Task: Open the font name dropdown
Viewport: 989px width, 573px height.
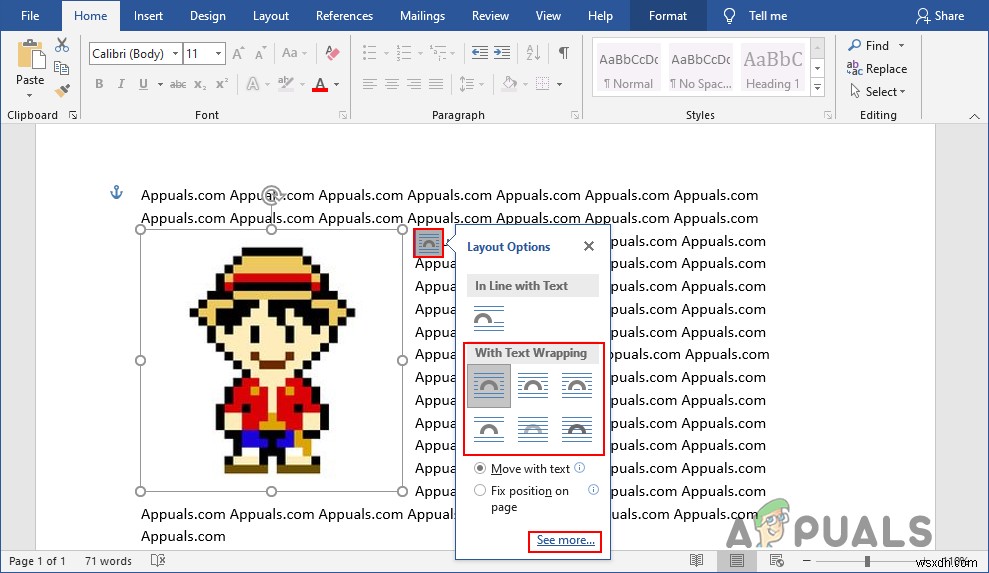Action: coord(176,54)
